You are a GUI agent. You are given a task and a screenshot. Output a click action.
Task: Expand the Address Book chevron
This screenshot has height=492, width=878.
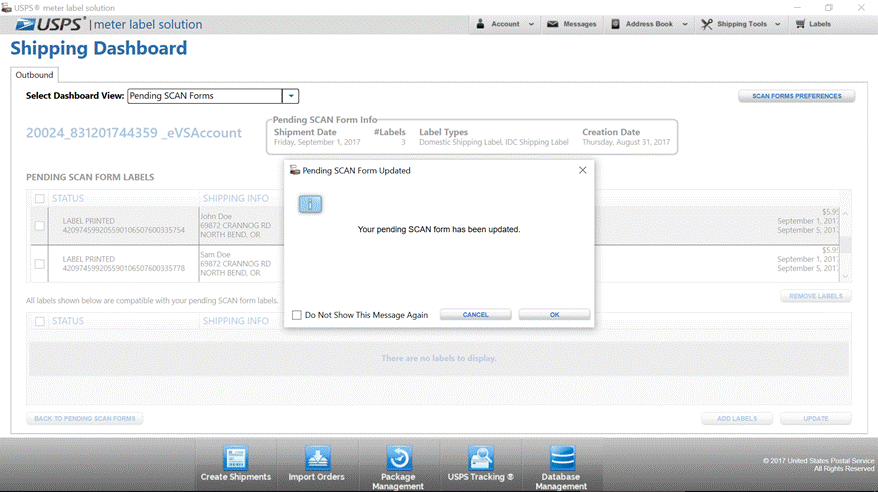685,25
